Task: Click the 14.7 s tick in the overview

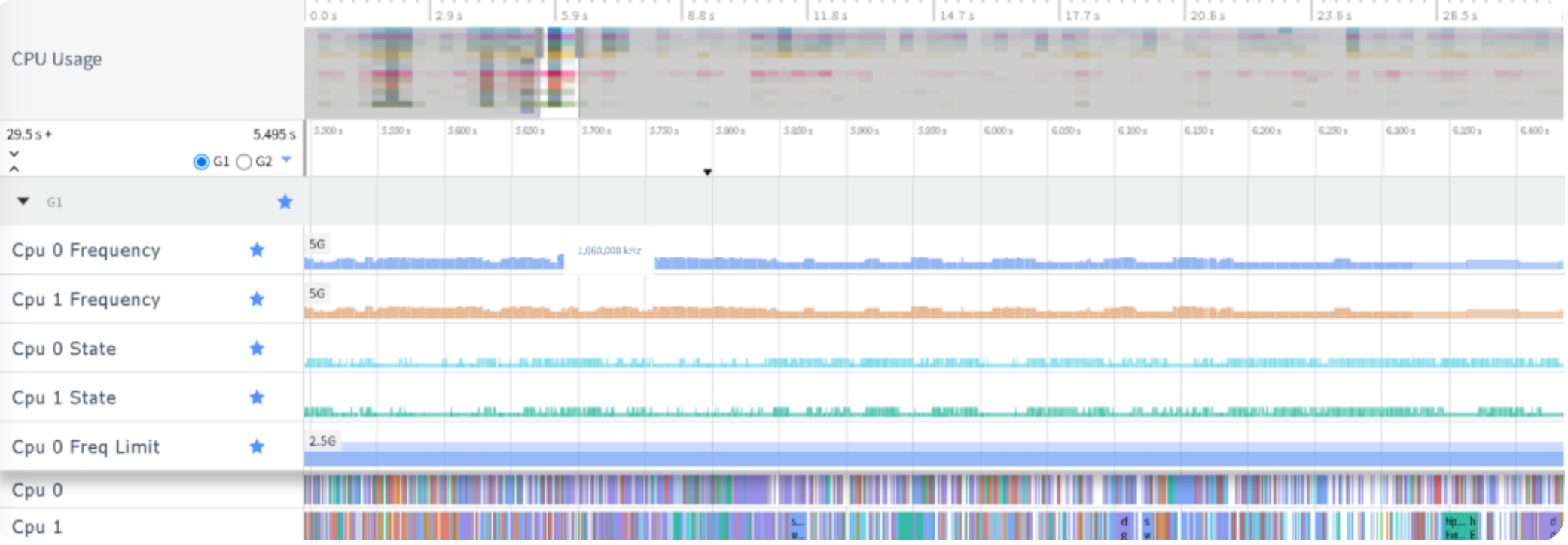Action: [x=957, y=15]
